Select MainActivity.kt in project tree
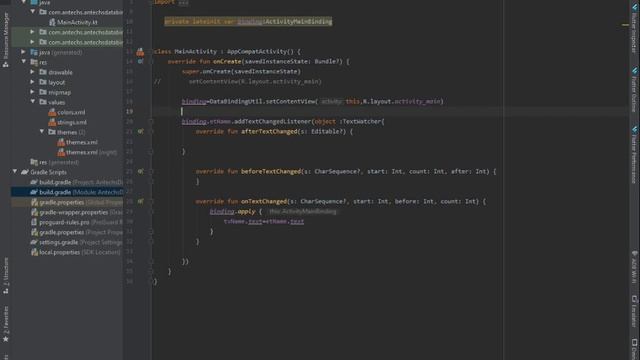This screenshot has height=360, width=640. tap(77, 22)
